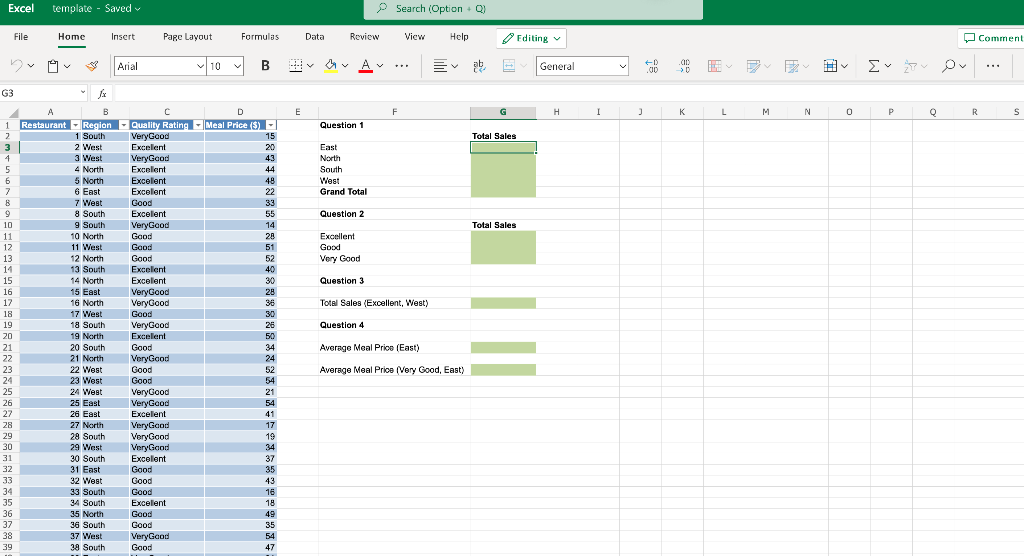Apply red font color

pos(366,66)
